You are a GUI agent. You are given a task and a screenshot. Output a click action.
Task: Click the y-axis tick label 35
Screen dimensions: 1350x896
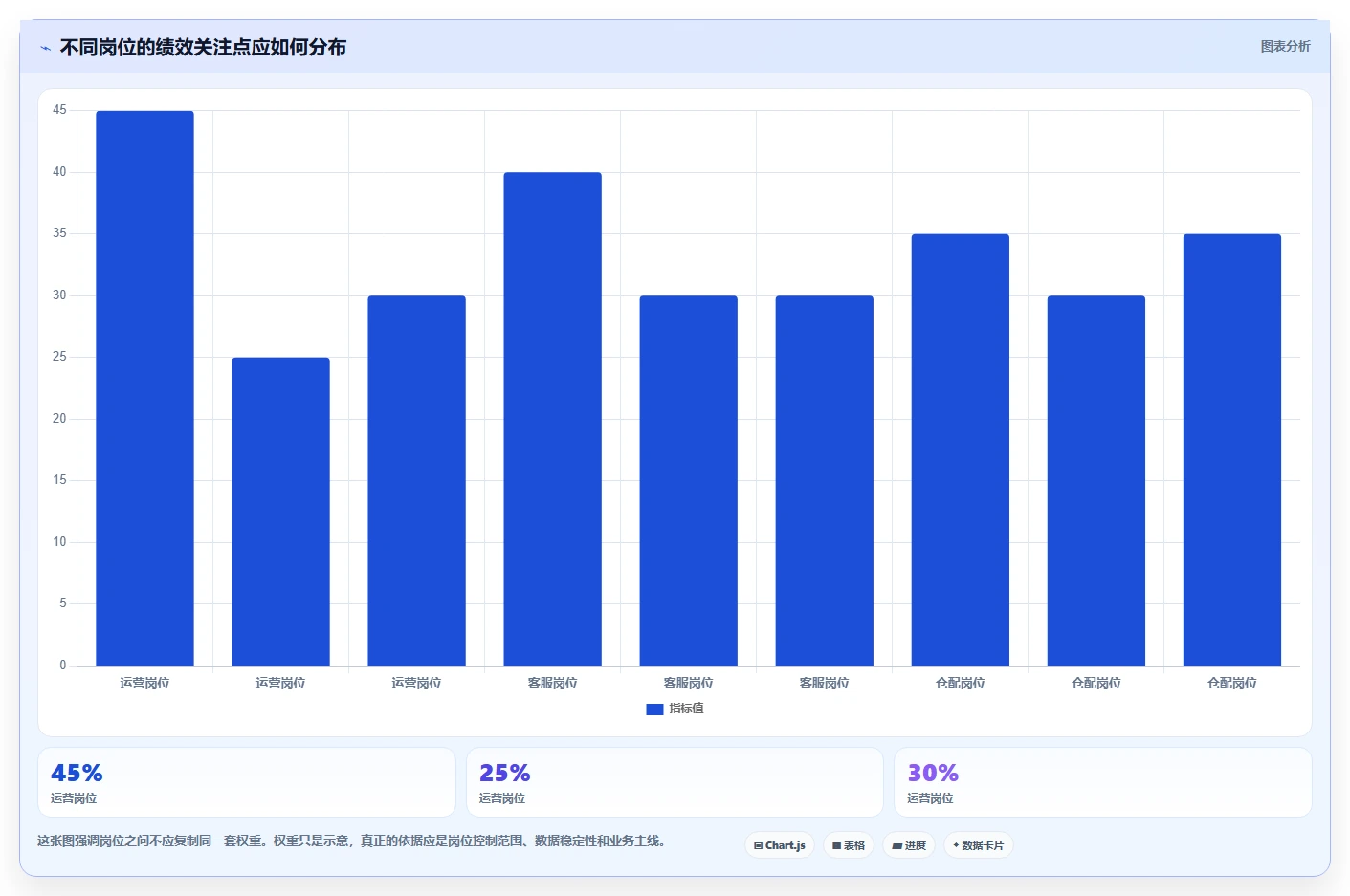click(59, 233)
